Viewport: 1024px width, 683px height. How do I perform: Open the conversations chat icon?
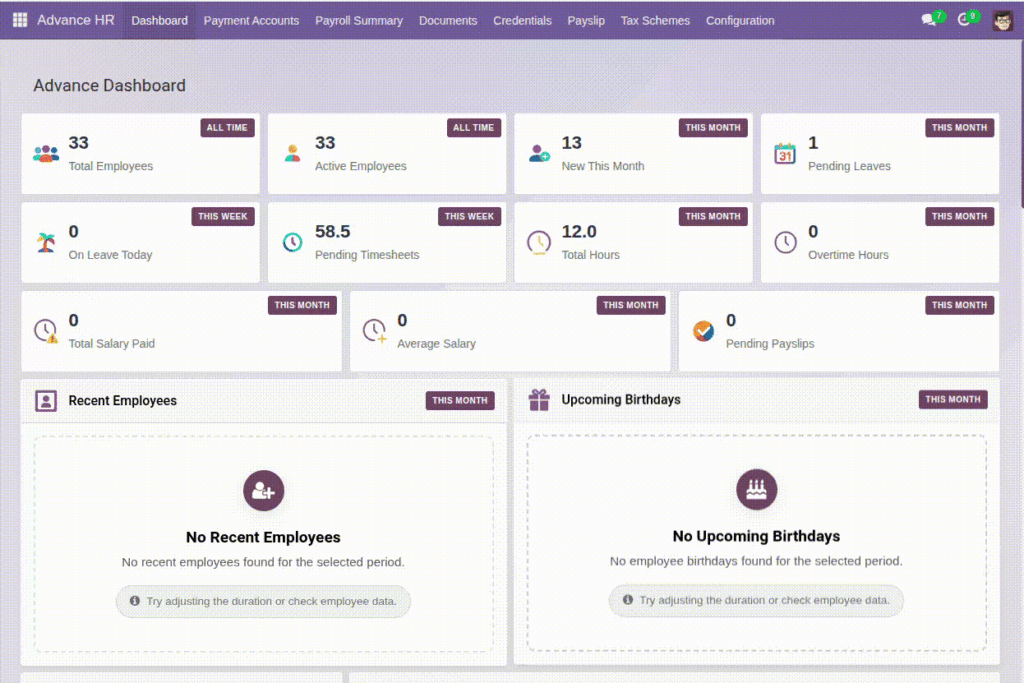pyautogui.click(x=929, y=20)
